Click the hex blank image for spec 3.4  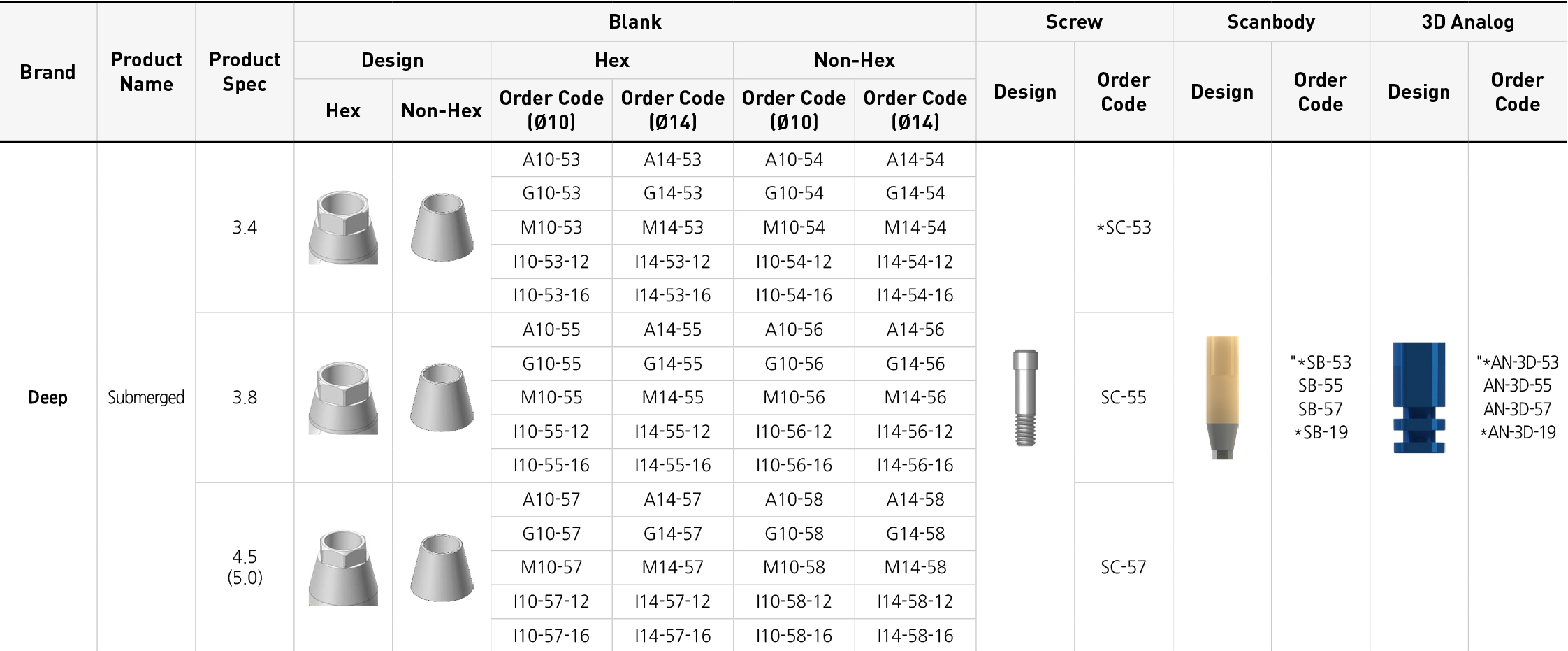[x=343, y=227]
